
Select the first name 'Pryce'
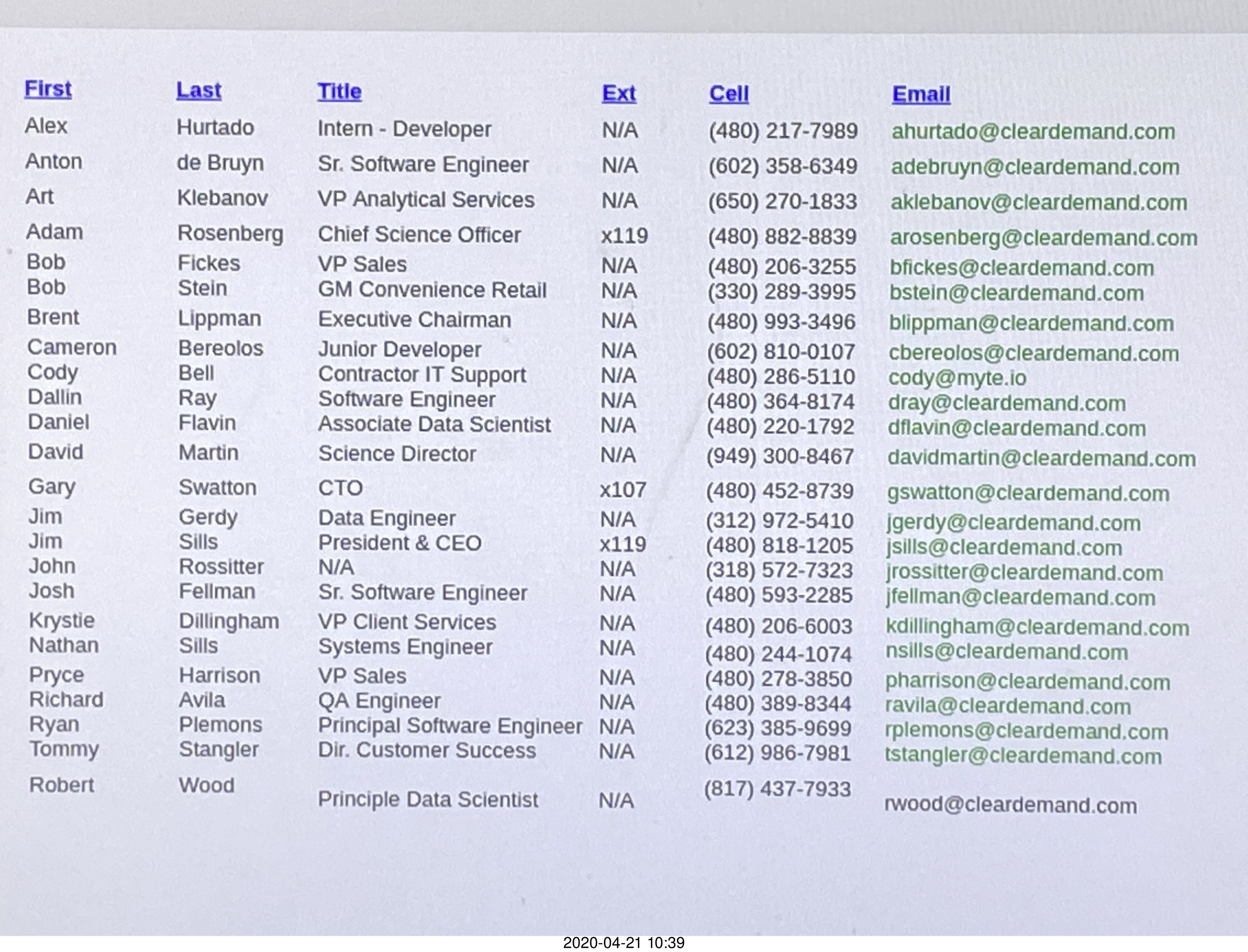pyautogui.click(x=57, y=675)
